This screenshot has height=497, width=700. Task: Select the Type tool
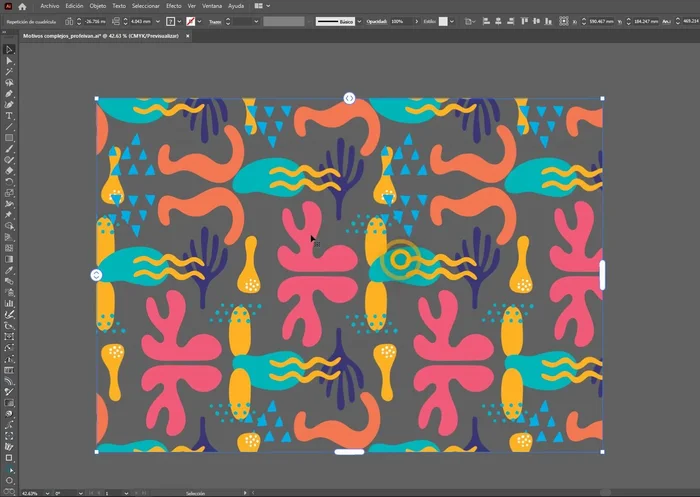[x=9, y=115]
